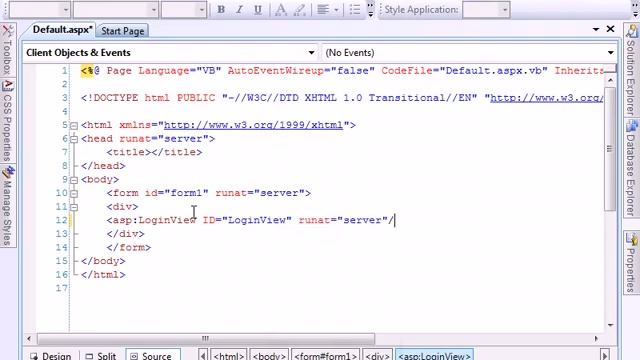Collapse the div element on line 11
640x360 pixels.
click(74, 207)
